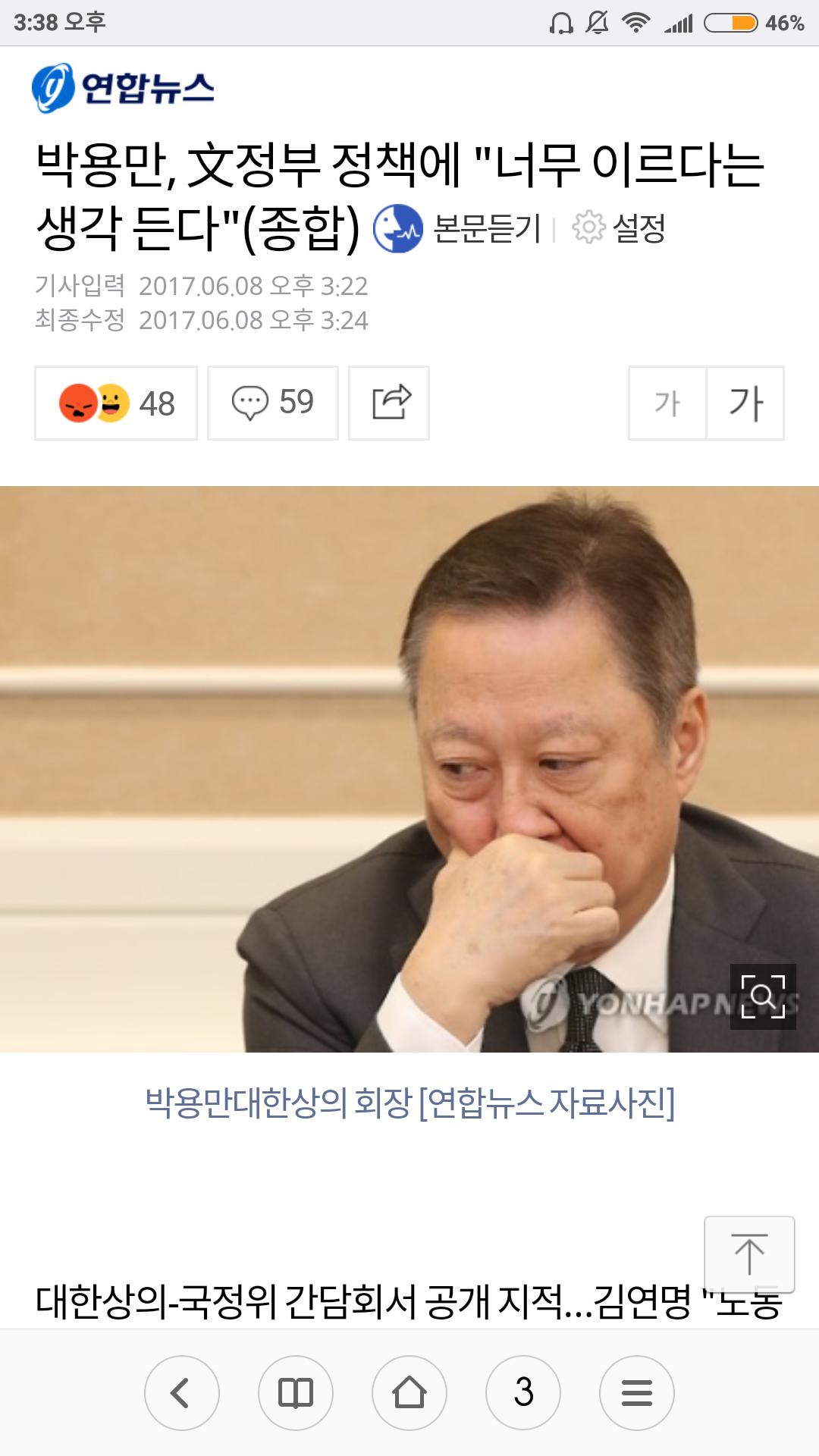Tap the battery indicator in status bar
The width and height of the screenshot is (819, 1456).
[731, 23]
